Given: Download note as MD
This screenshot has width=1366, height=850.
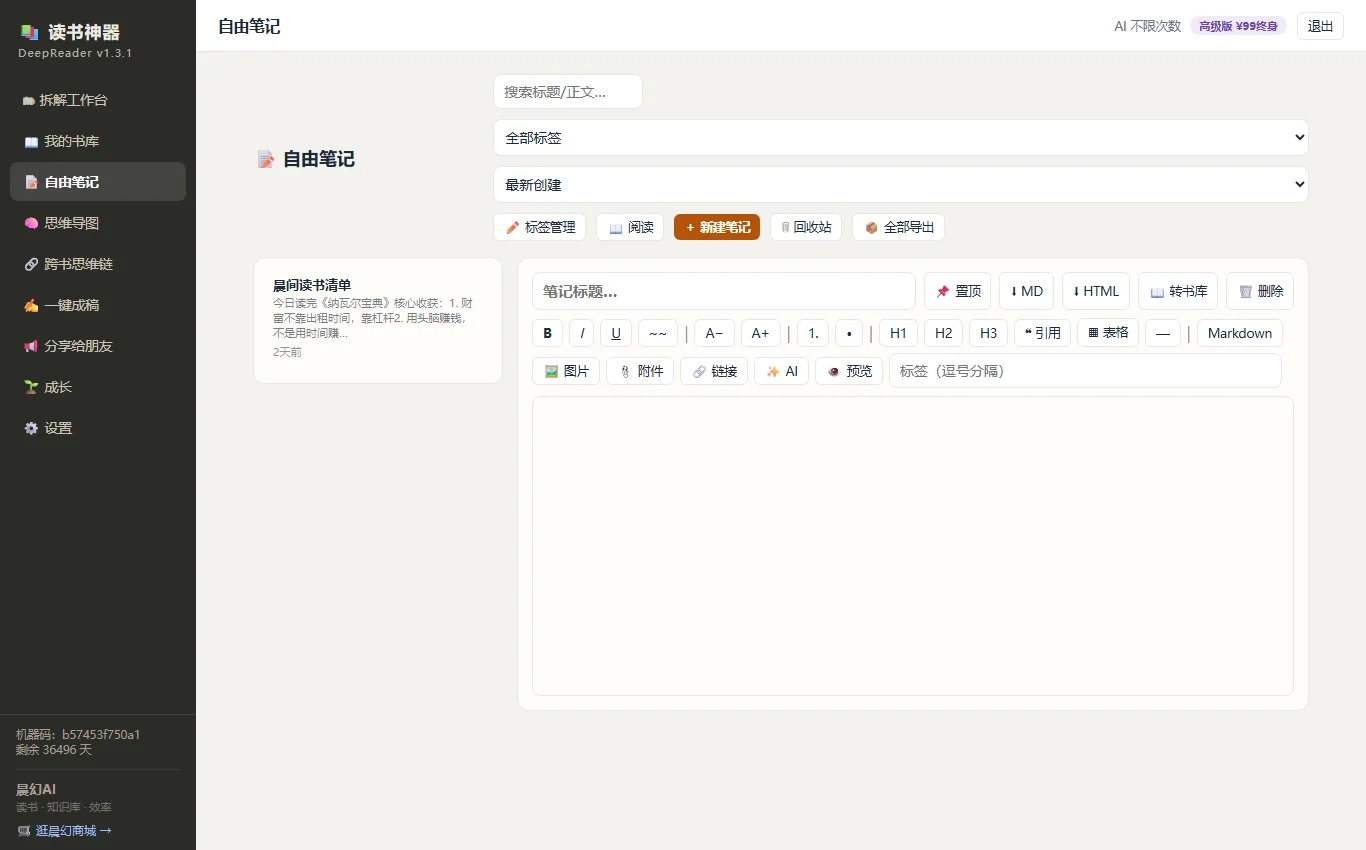Looking at the screenshot, I should [1026, 291].
